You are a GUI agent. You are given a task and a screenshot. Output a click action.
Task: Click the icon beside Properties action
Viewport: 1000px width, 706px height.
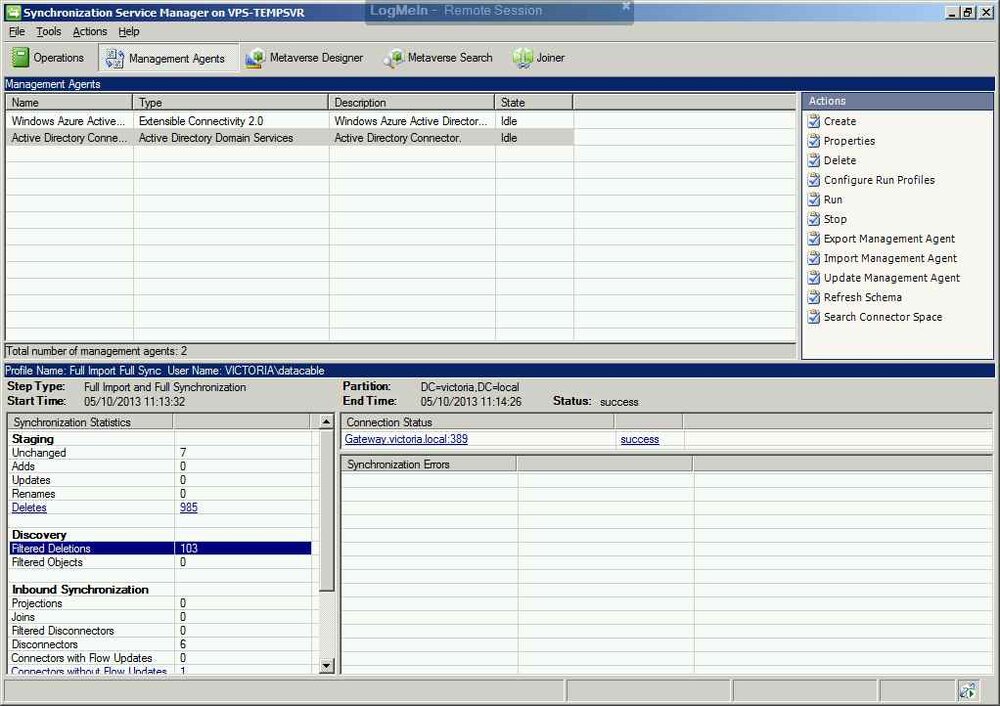pos(814,141)
